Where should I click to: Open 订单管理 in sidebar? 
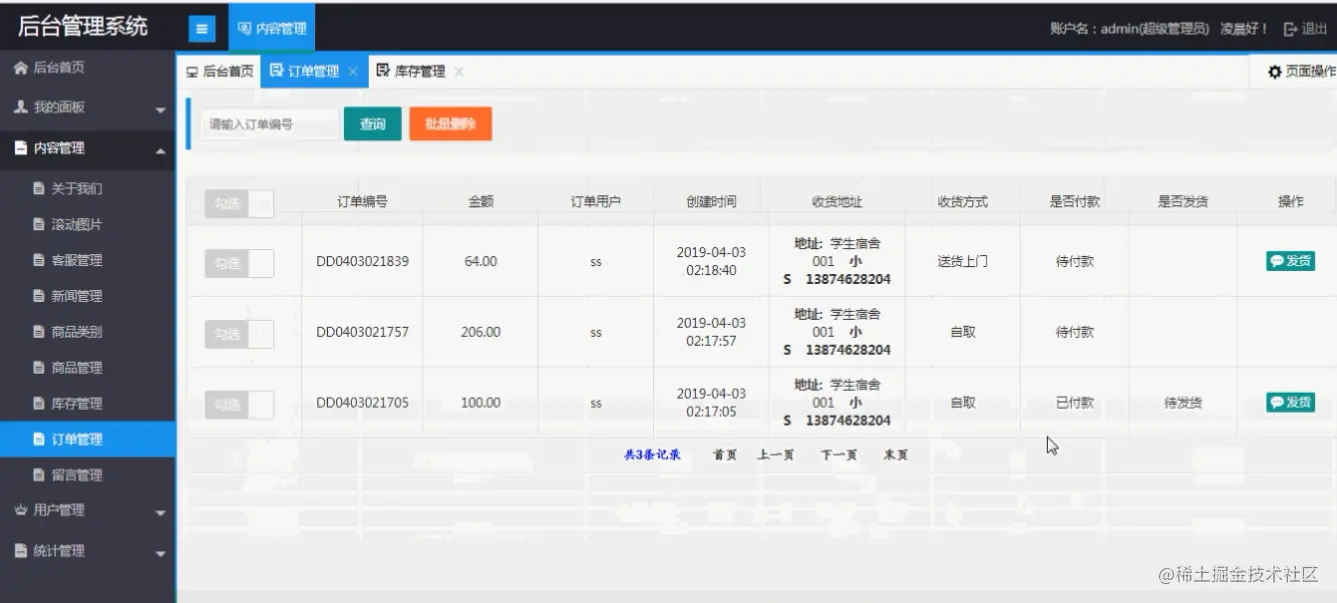(x=88, y=439)
